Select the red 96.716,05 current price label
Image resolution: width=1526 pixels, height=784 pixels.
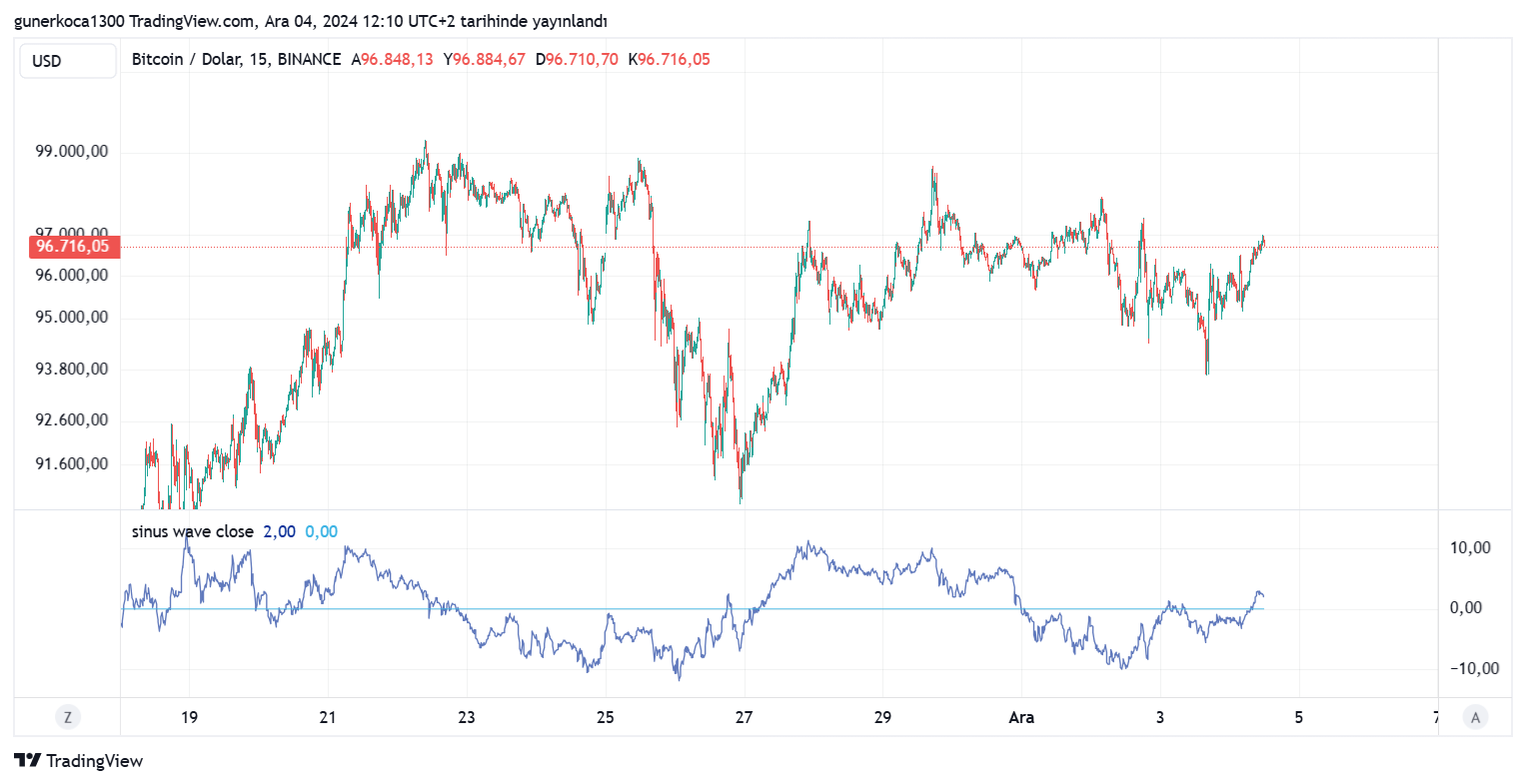pyautogui.click(x=73, y=247)
